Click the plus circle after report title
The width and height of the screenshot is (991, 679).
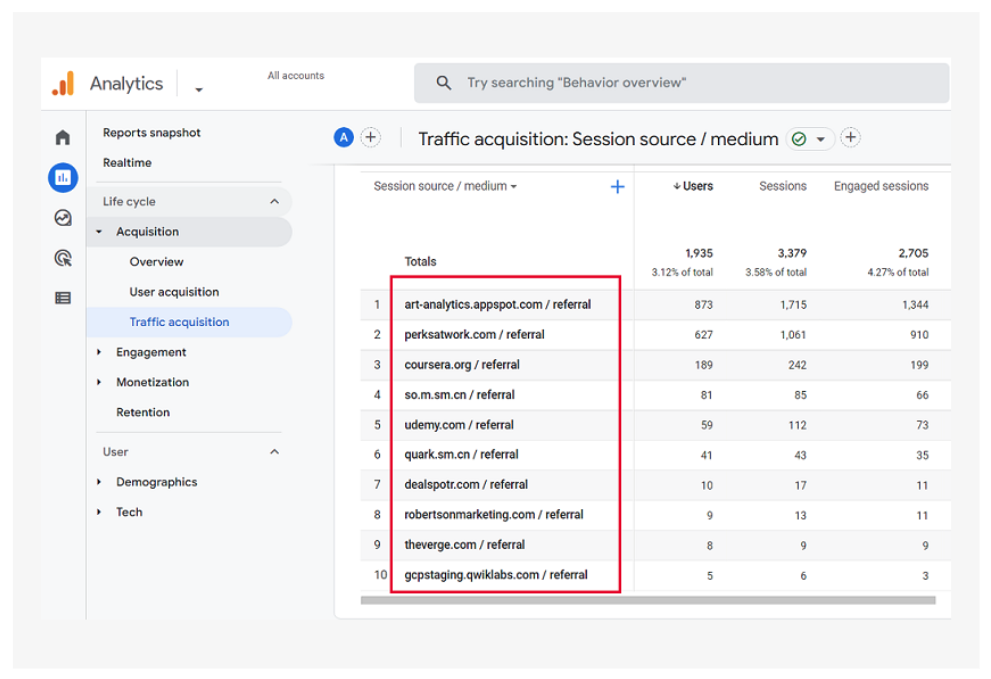tap(851, 137)
